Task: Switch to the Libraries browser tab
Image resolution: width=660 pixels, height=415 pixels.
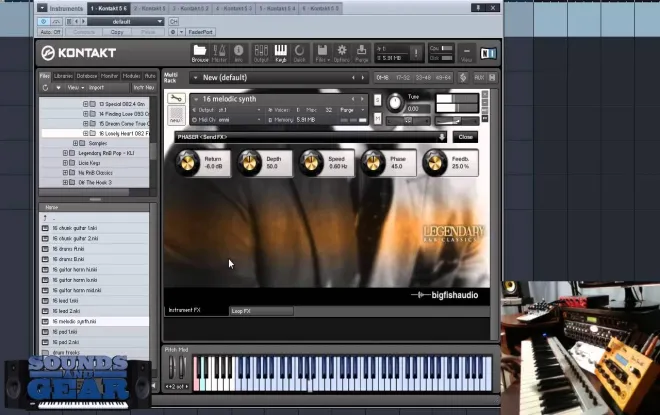Action: pos(63,76)
